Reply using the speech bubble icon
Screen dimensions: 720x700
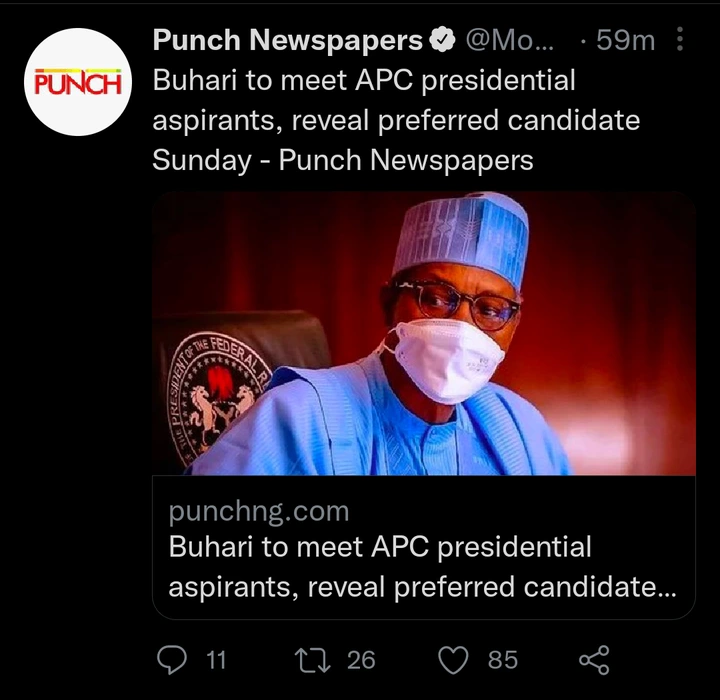[x=173, y=659]
